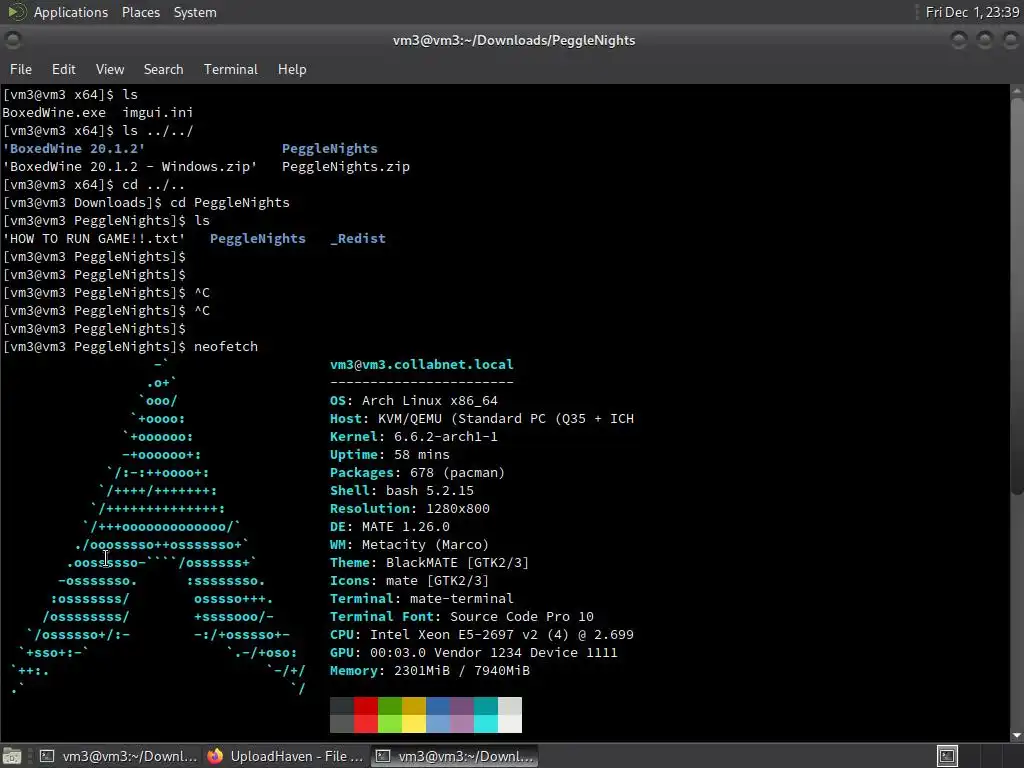
Task: Click the 'BoxedWine.exe' filename
Action: point(54,112)
